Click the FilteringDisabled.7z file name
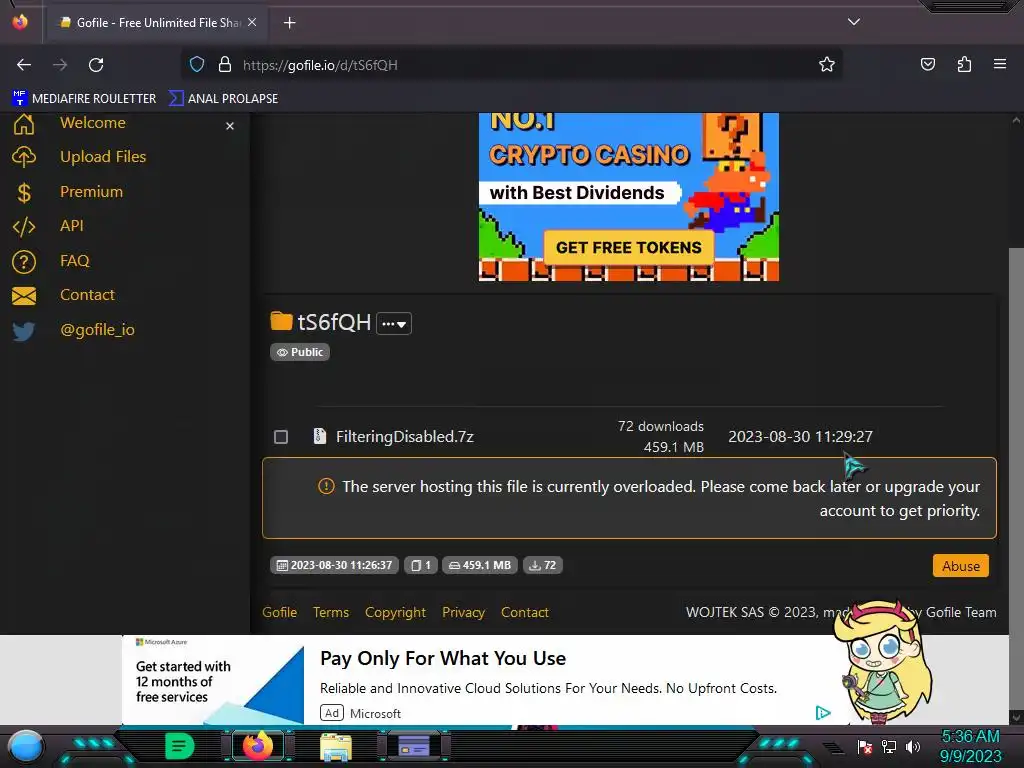Image resolution: width=1024 pixels, height=768 pixels. (x=405, y=437)
